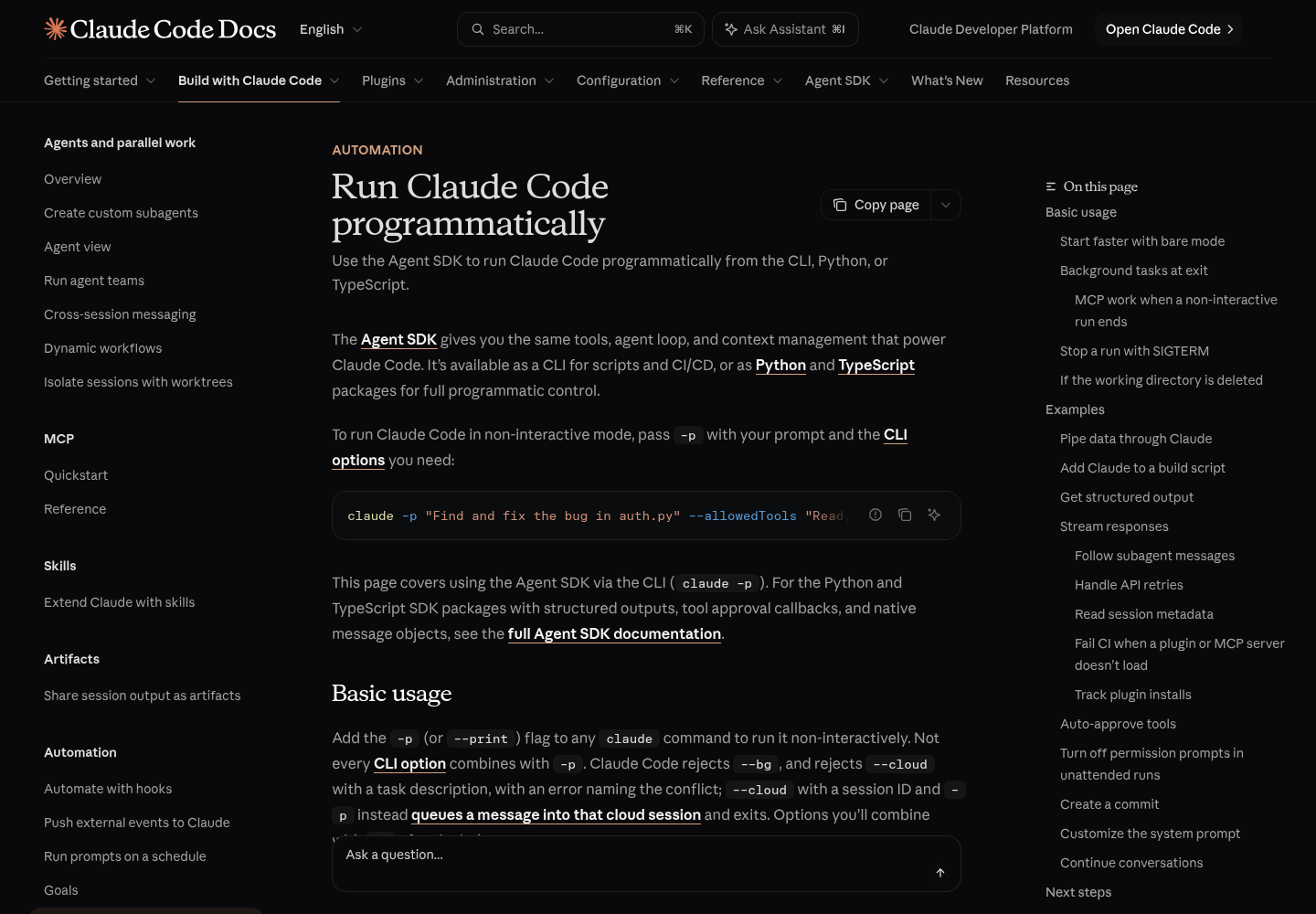Open Run agent teams in sidebar
This screenshot has height=914, width=1316.
click(94, 281)
